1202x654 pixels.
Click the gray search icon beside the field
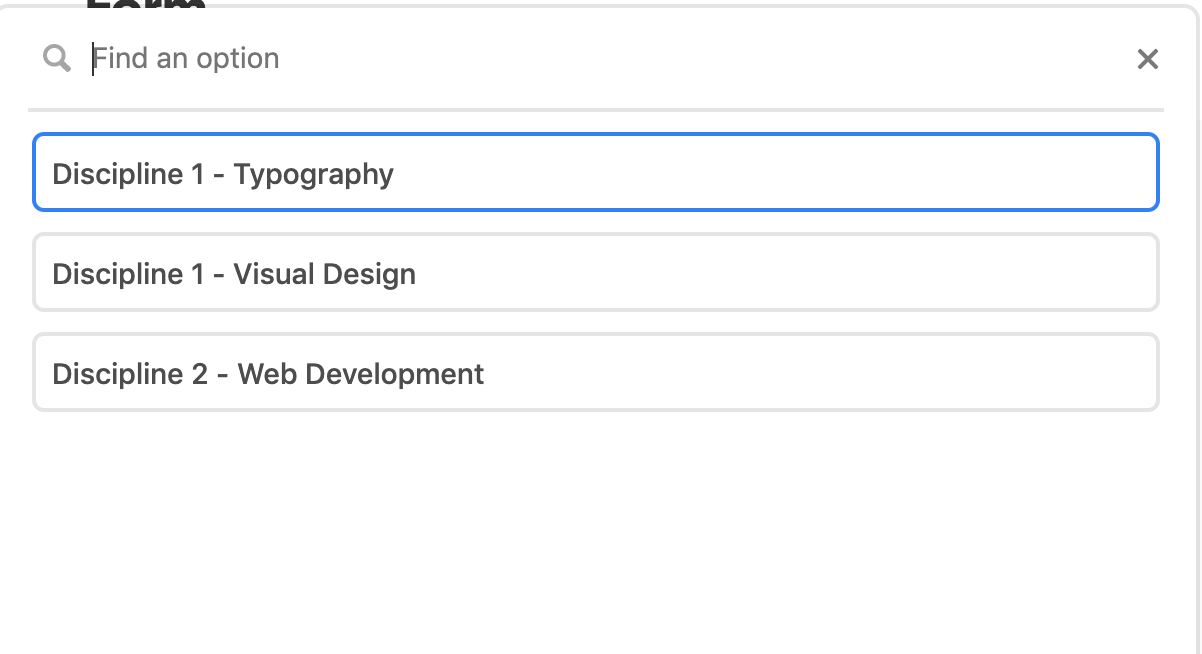(x=57, y=58)
